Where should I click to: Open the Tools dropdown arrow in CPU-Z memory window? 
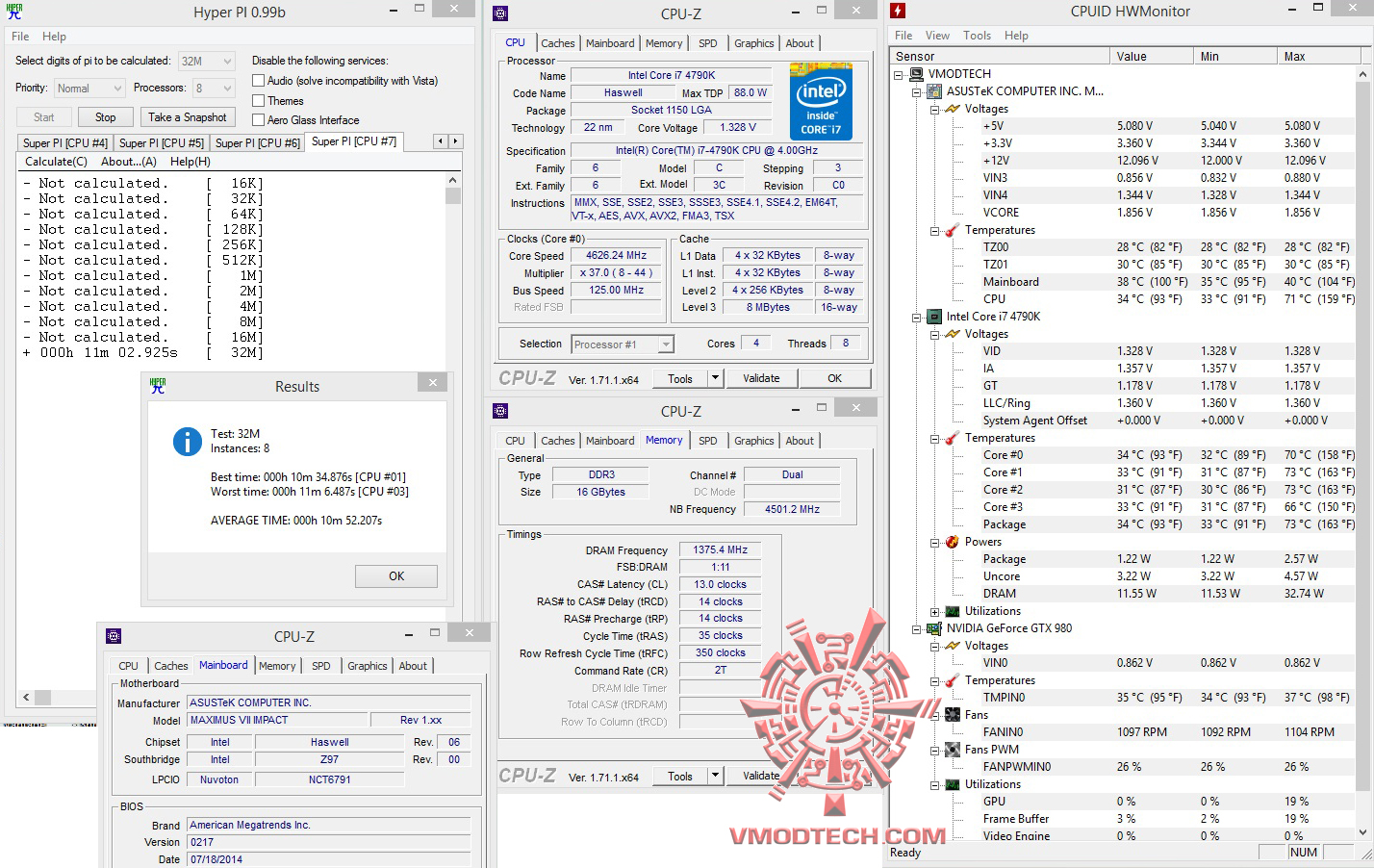point(715,776)
